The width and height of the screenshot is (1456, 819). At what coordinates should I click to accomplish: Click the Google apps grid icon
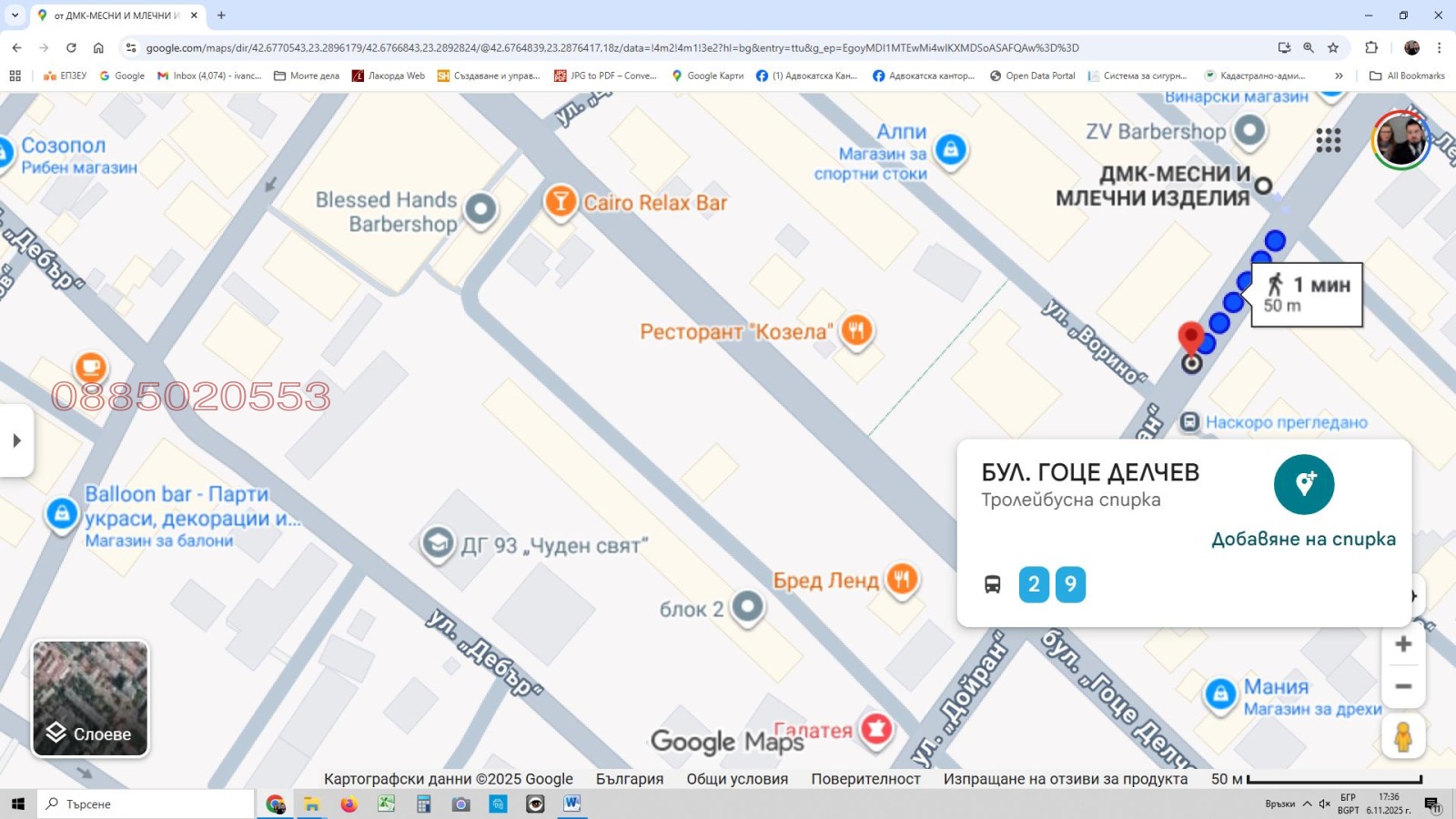(1328, 140)
